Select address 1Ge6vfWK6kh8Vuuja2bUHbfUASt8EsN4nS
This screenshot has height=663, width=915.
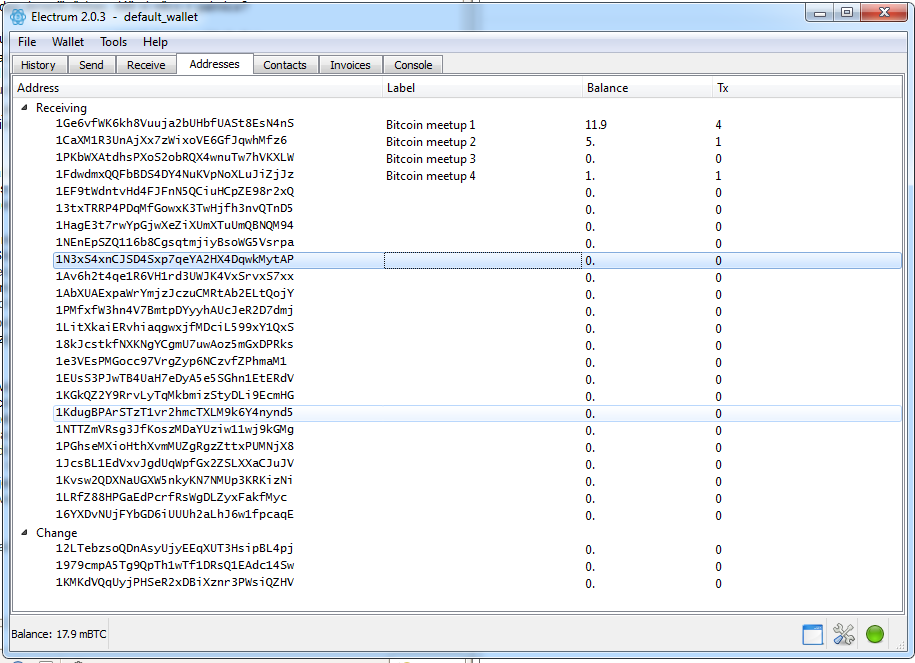[174, 123]
